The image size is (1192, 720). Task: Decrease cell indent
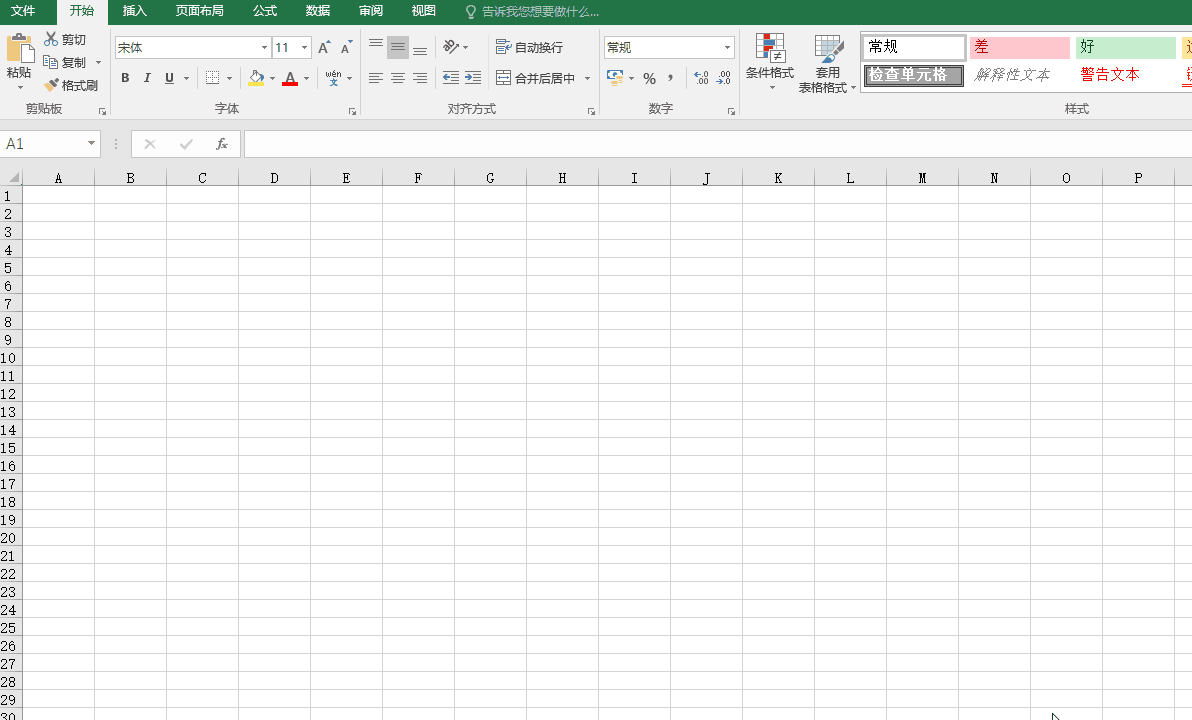pos(451,78)
